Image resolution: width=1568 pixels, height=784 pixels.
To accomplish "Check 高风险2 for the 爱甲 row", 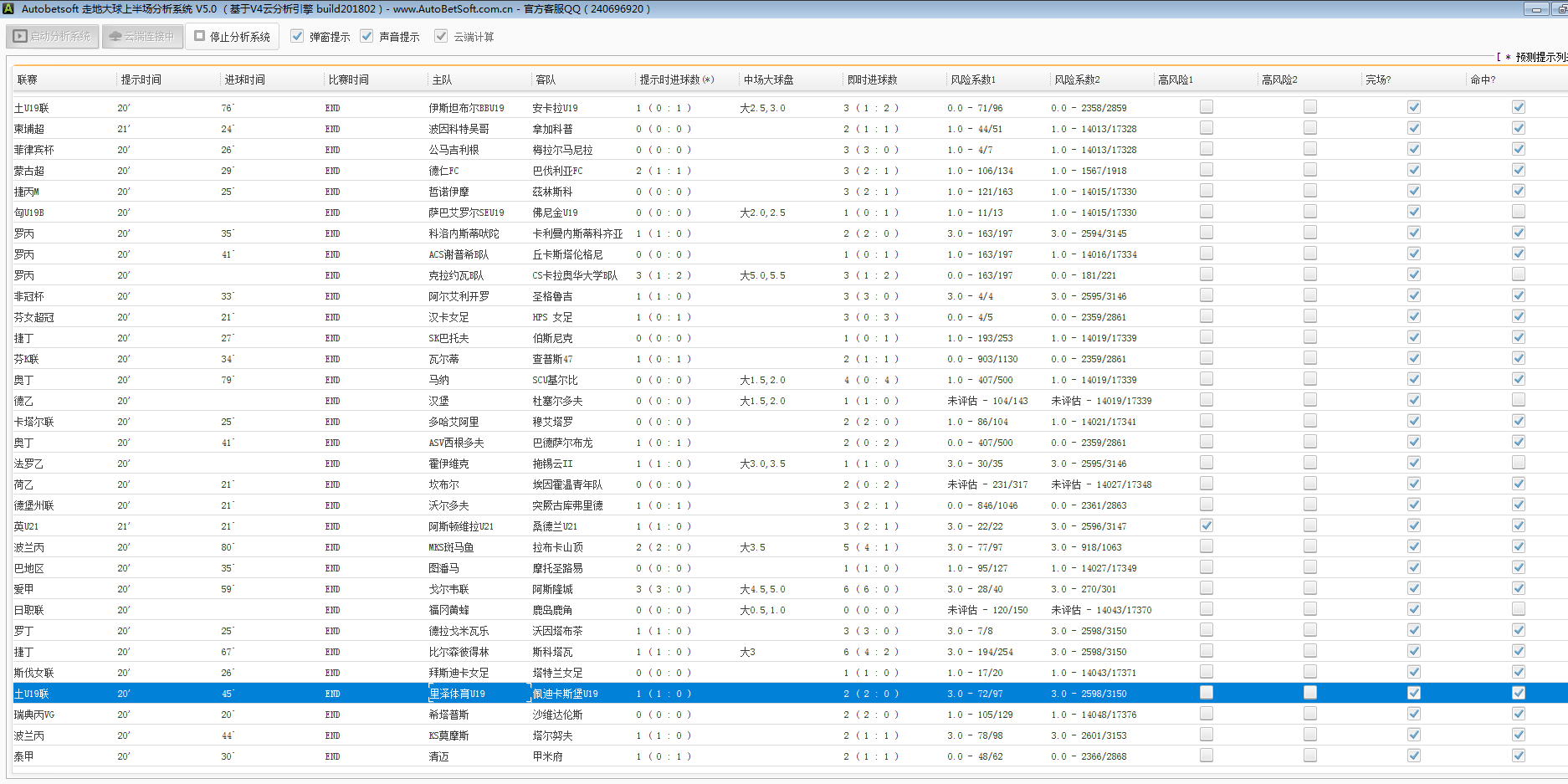I will (1309, 588).
